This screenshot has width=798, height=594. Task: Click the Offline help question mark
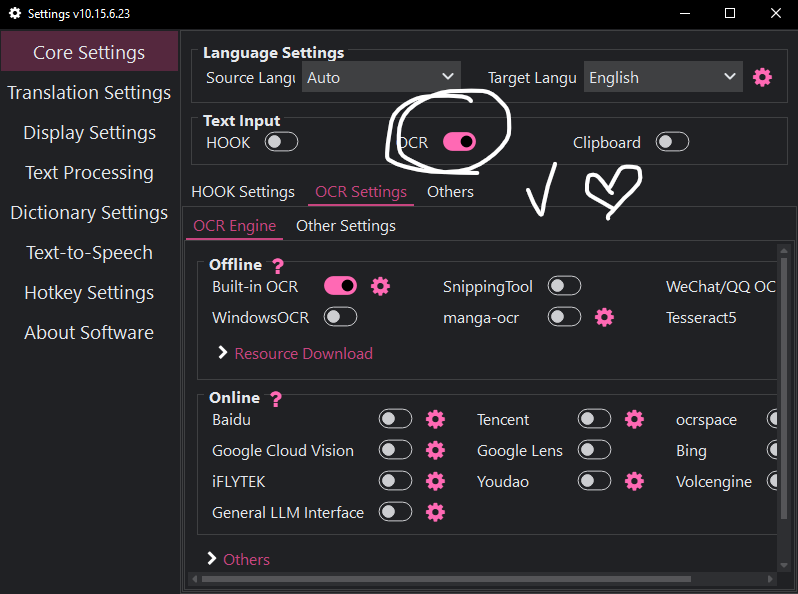point(278,266)
